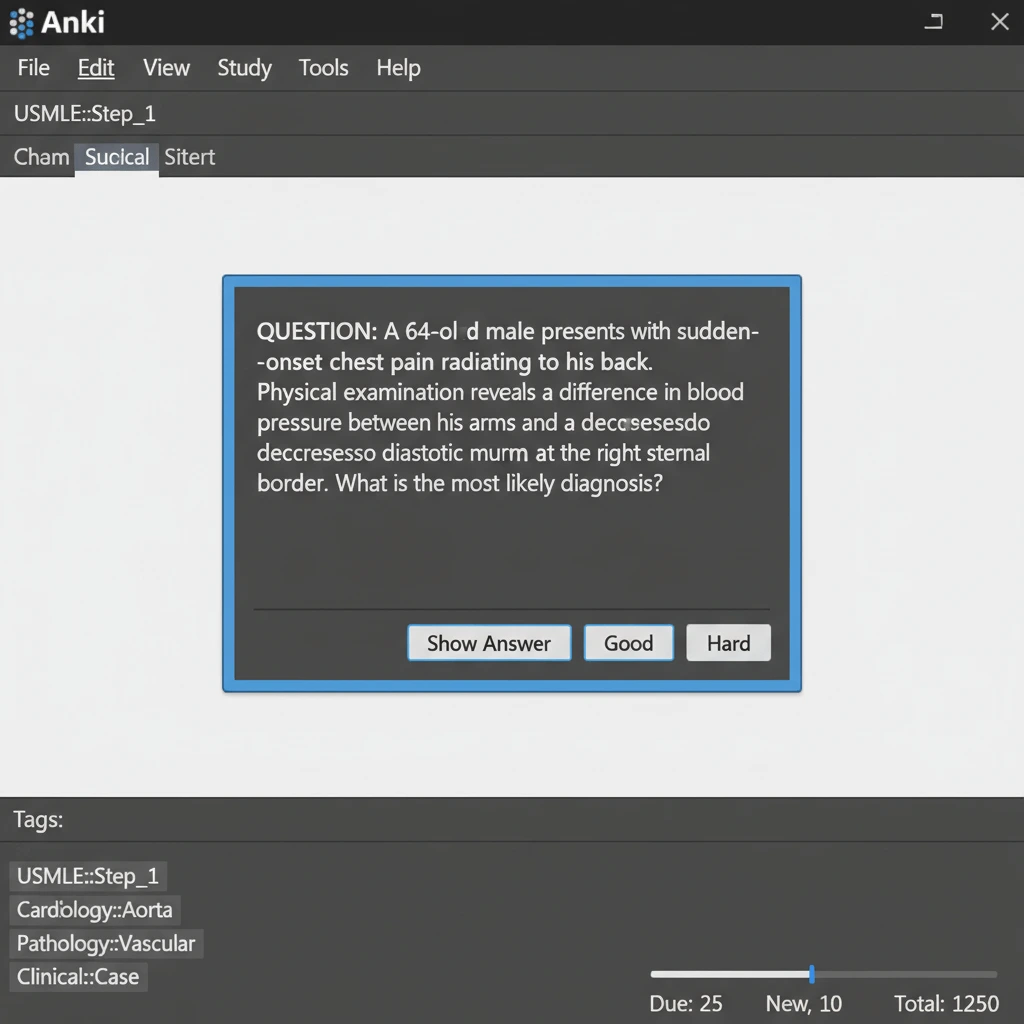Rate the card as Hard
Image resolution: width=1024 pixels, height=1024 pixels.
(x=728, y=643)
